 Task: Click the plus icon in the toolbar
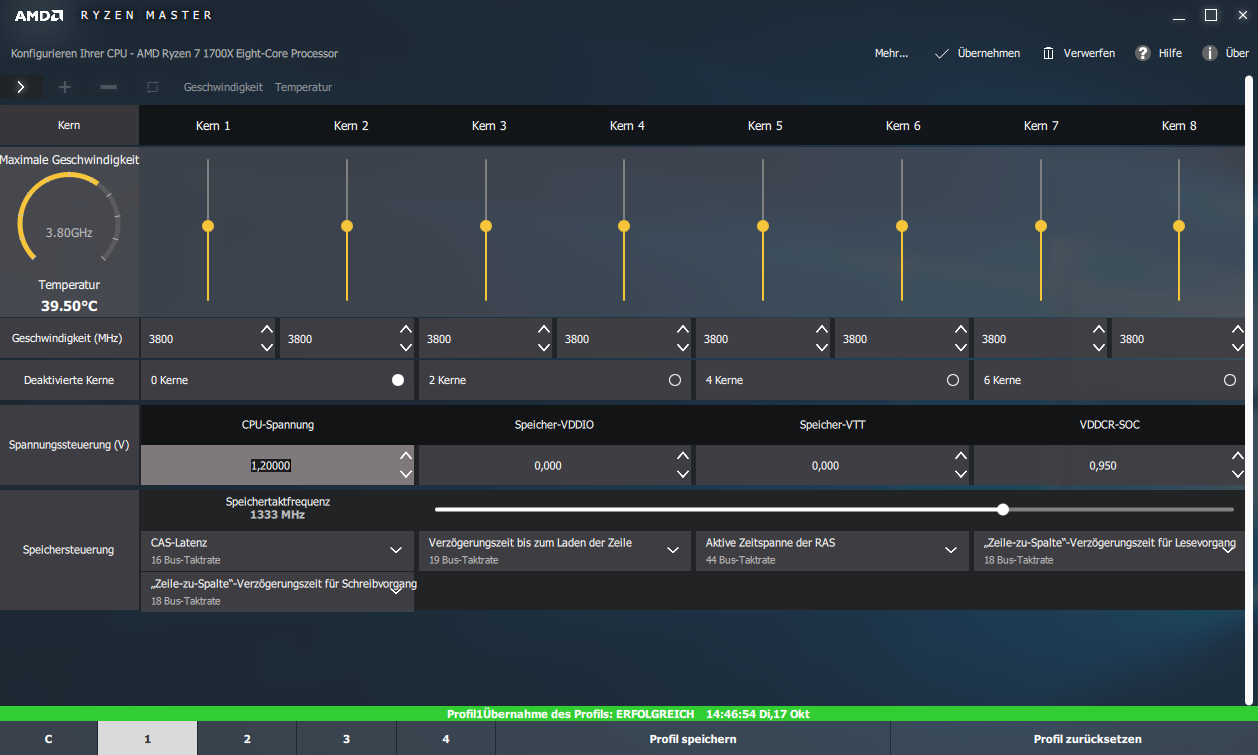point(65,87)
